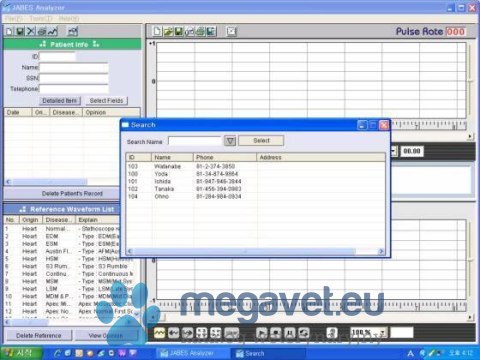Image resolution: width=480 pixels, height=360 pixels.
Task: Click the Search Name input field
Action: point(195,141)
